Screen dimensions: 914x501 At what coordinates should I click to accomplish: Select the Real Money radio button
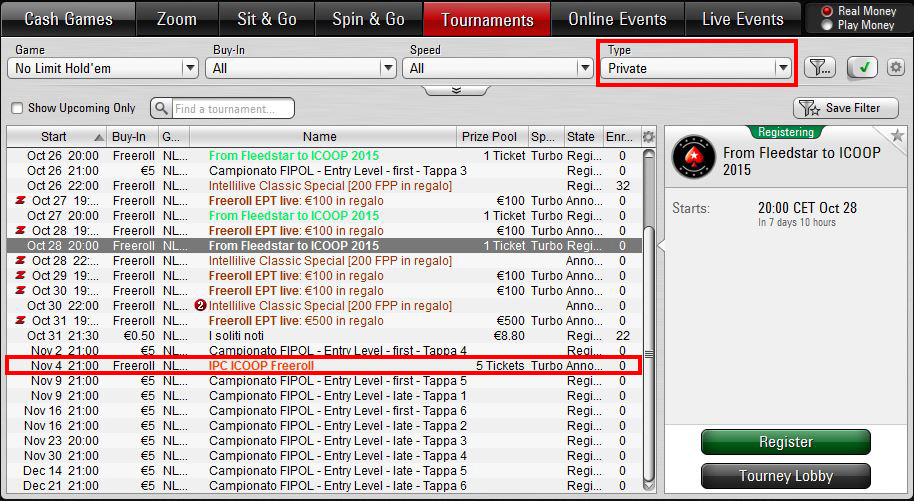[x=826, y=12]
